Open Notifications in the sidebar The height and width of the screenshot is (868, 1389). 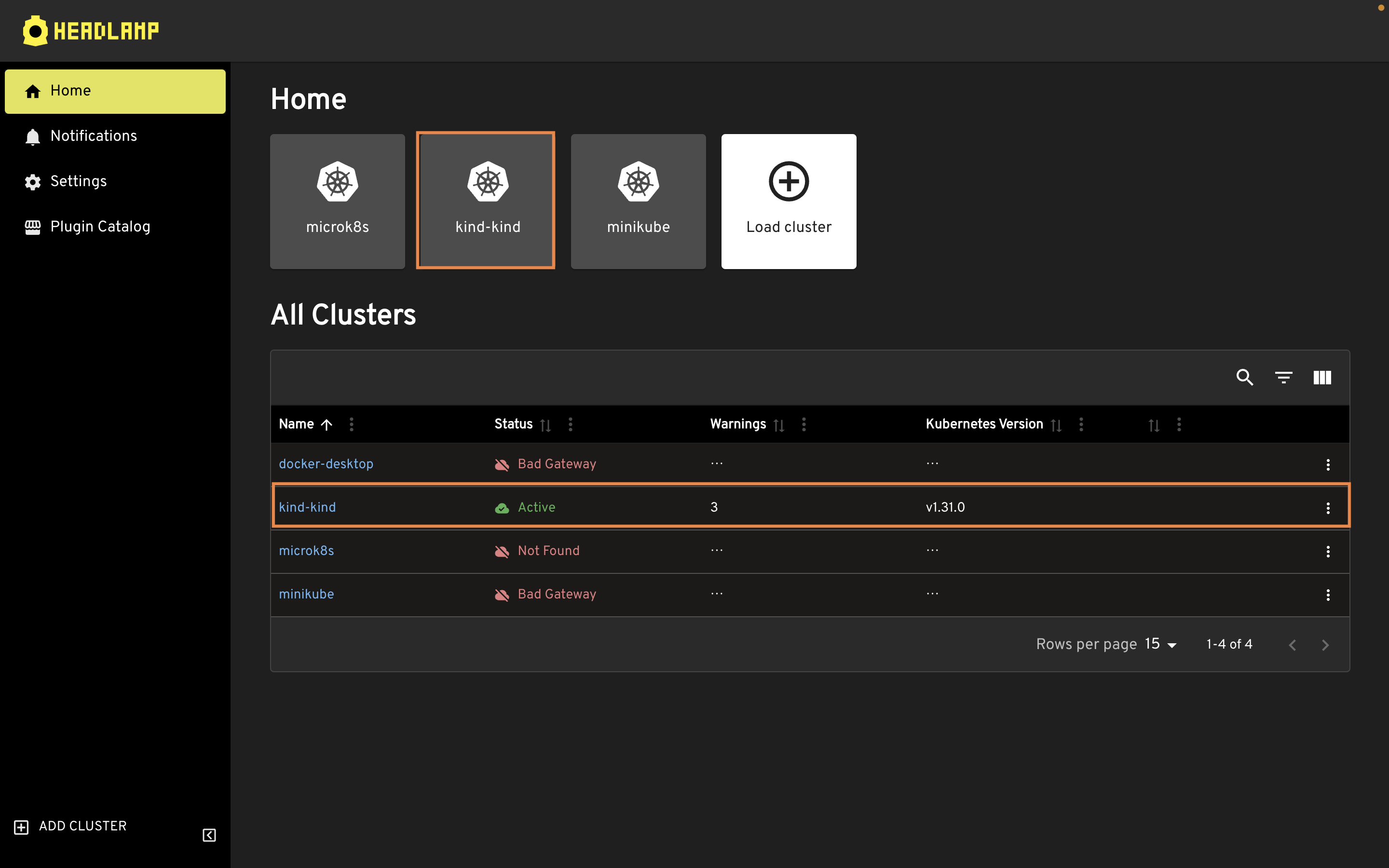[94, 136]
